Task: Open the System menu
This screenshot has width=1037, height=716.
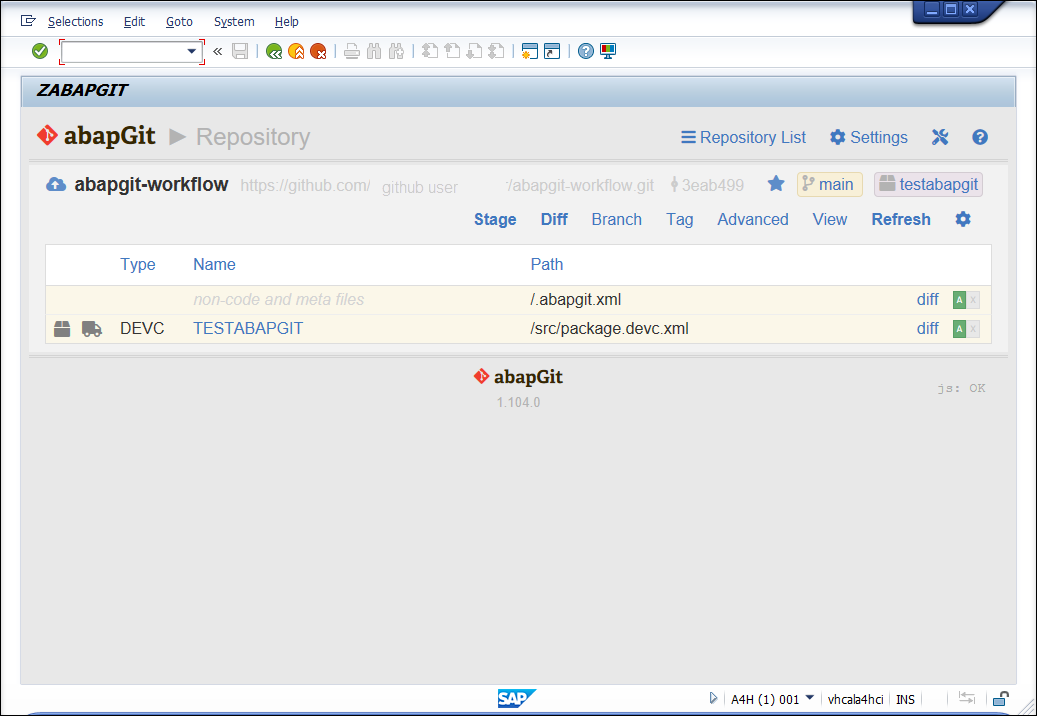Action: pyautogui.click(x=234, y=22)
